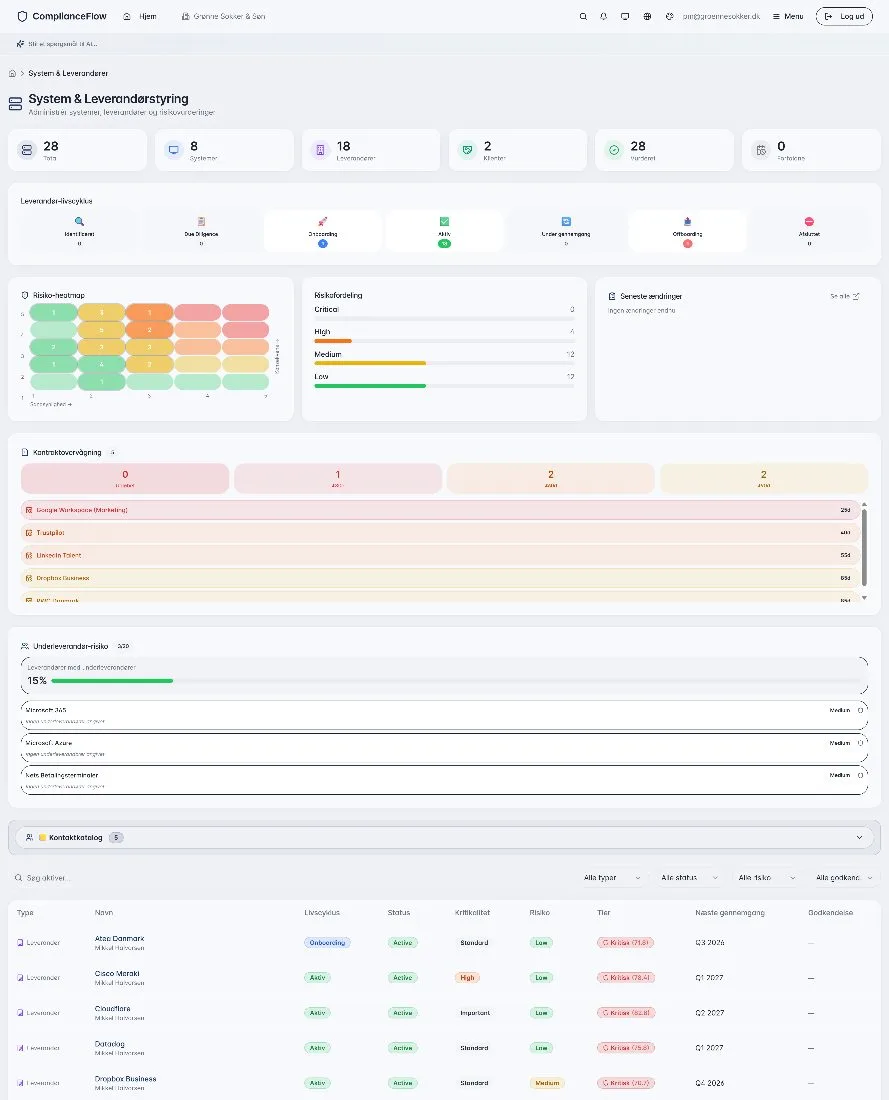Click the Under gennemgang lifecycle icon
The image size is (889, 1100).
(x=566, y=222)
